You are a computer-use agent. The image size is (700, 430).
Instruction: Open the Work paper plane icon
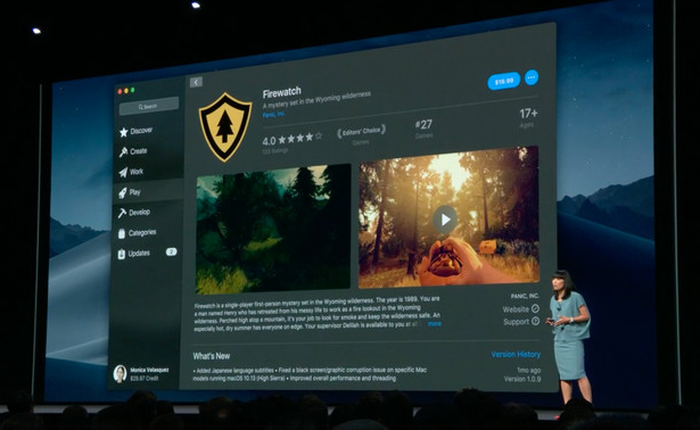pos(123,172)
